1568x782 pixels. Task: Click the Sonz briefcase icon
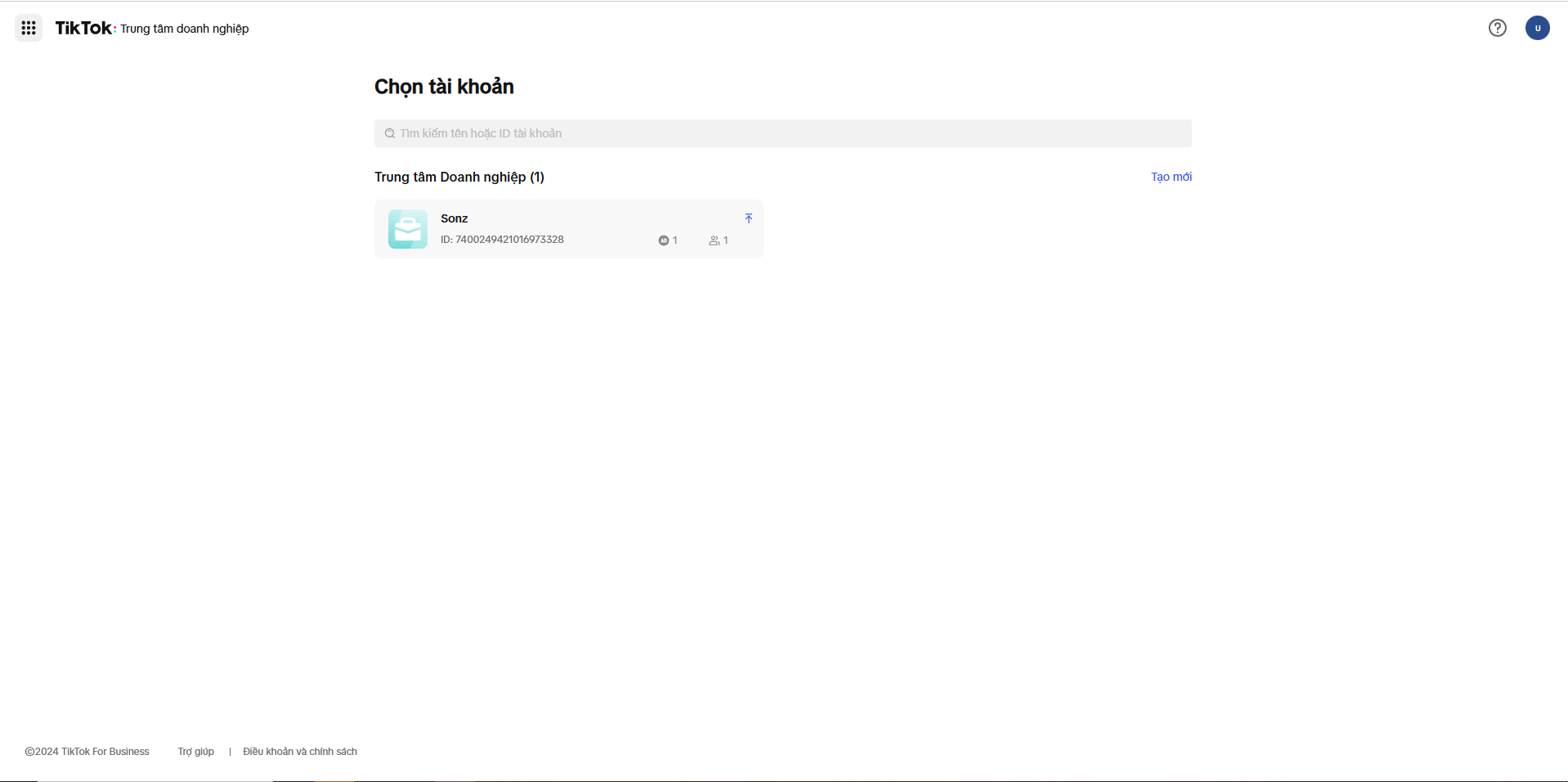pos(407,229)
